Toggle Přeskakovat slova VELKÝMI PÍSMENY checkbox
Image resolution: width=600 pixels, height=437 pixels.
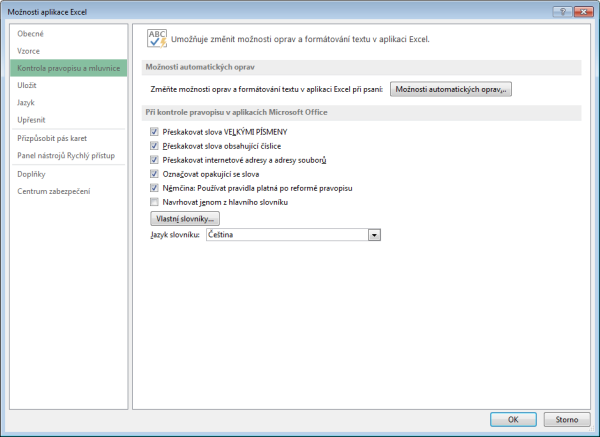pos(154,132)
